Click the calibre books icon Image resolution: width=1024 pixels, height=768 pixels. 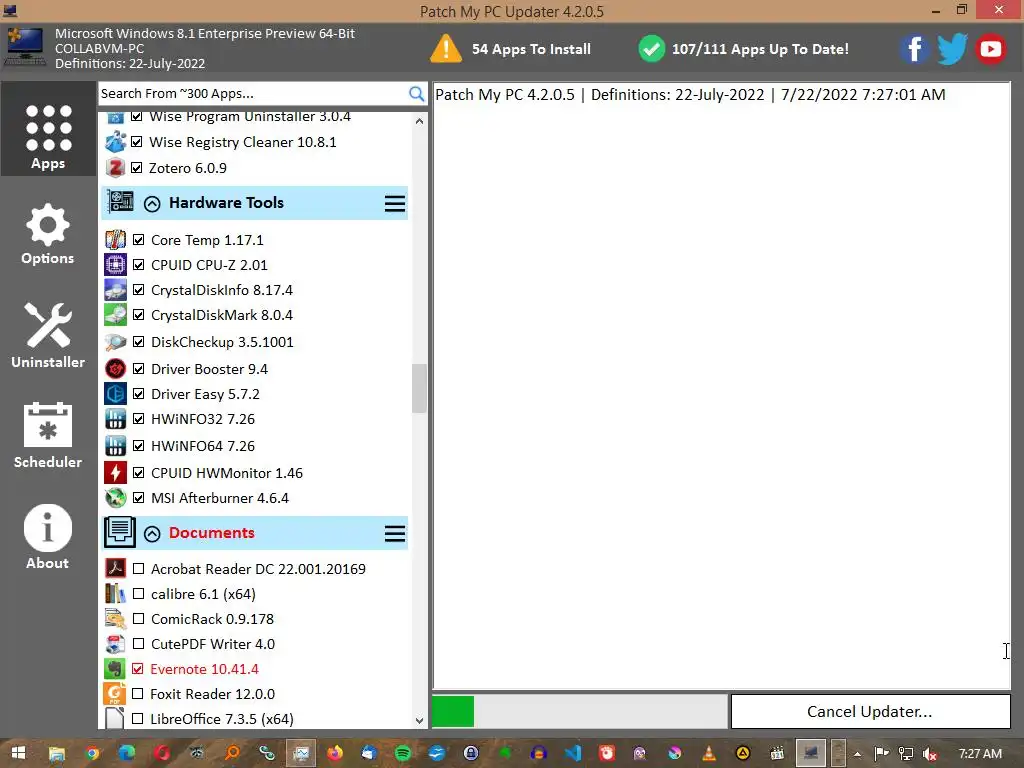116,594
